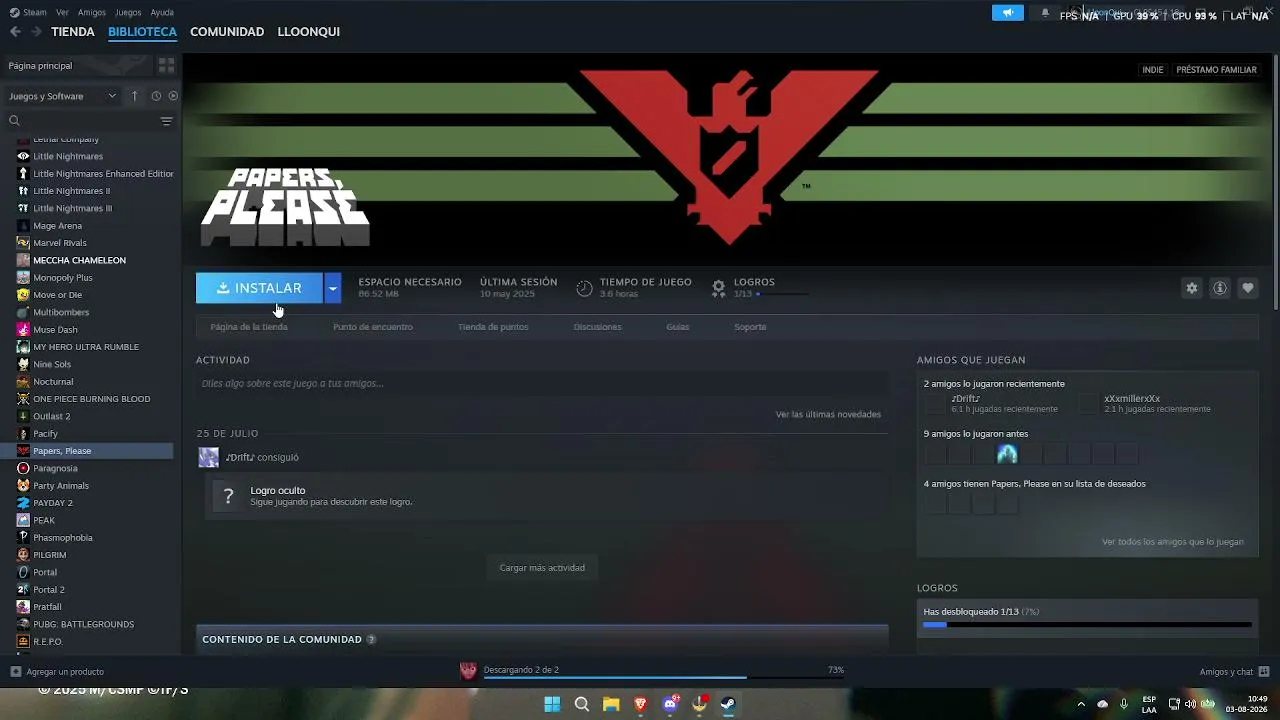The width and height of the screenshot is (1280, 720).
Task: Open Discord from the taskbar
Action: [670, 704]
